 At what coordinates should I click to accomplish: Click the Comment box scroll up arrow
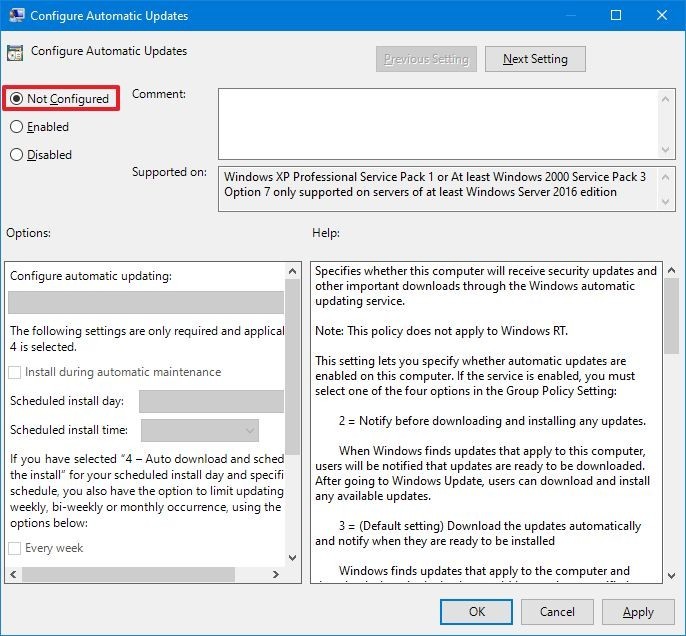click(x=665, y=99)
